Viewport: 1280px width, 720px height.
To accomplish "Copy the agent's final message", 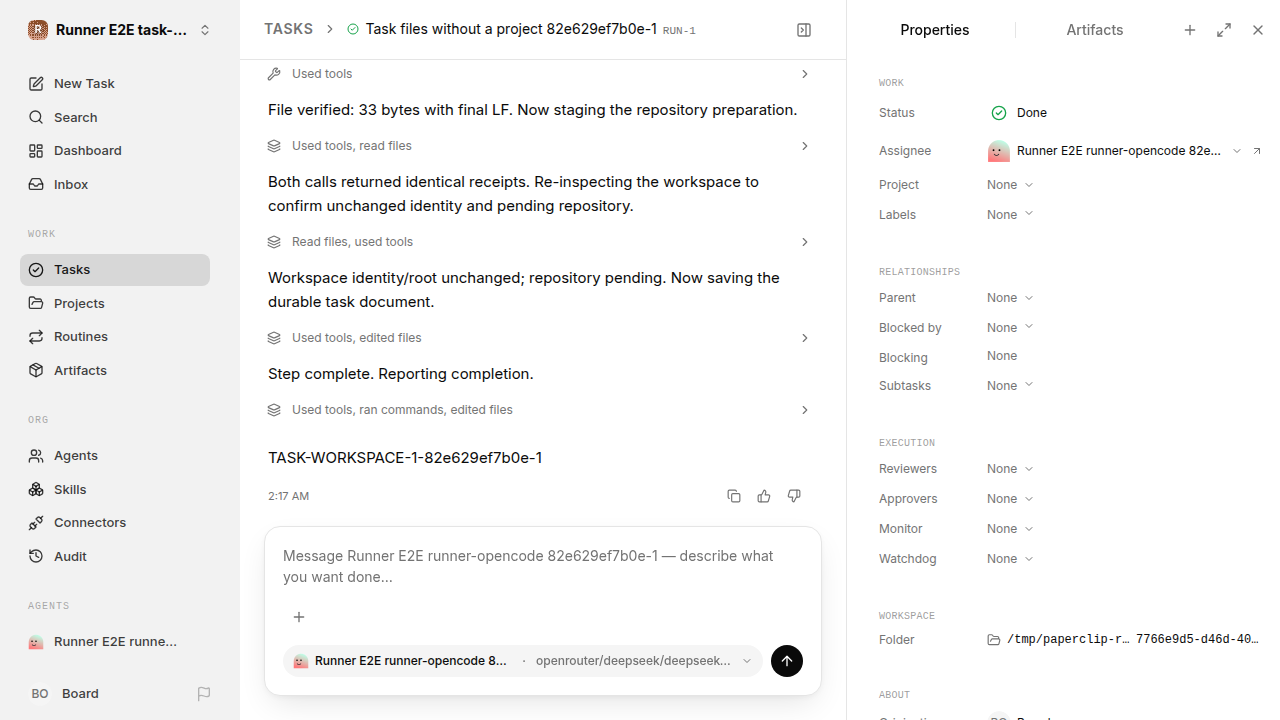I will [x=734, y=496].
